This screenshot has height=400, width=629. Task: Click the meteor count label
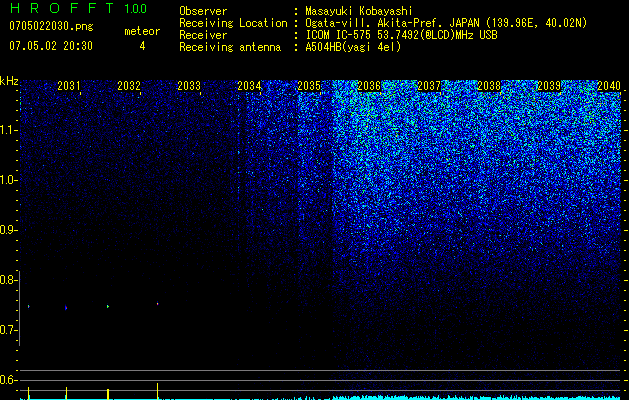pos(142,31)
